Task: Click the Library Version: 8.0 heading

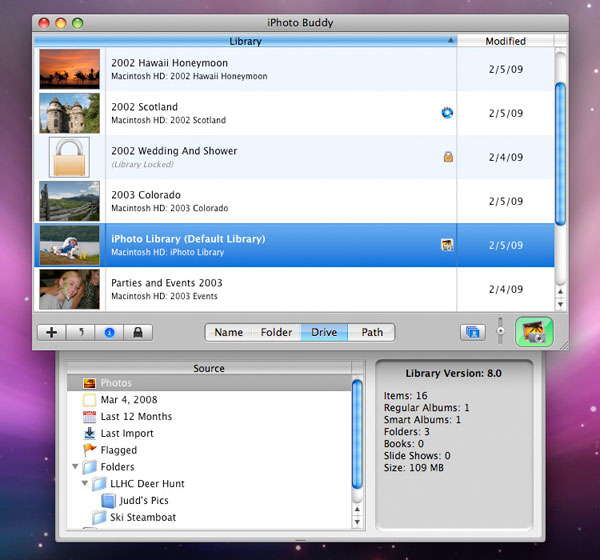Action: tap(453, 373)
